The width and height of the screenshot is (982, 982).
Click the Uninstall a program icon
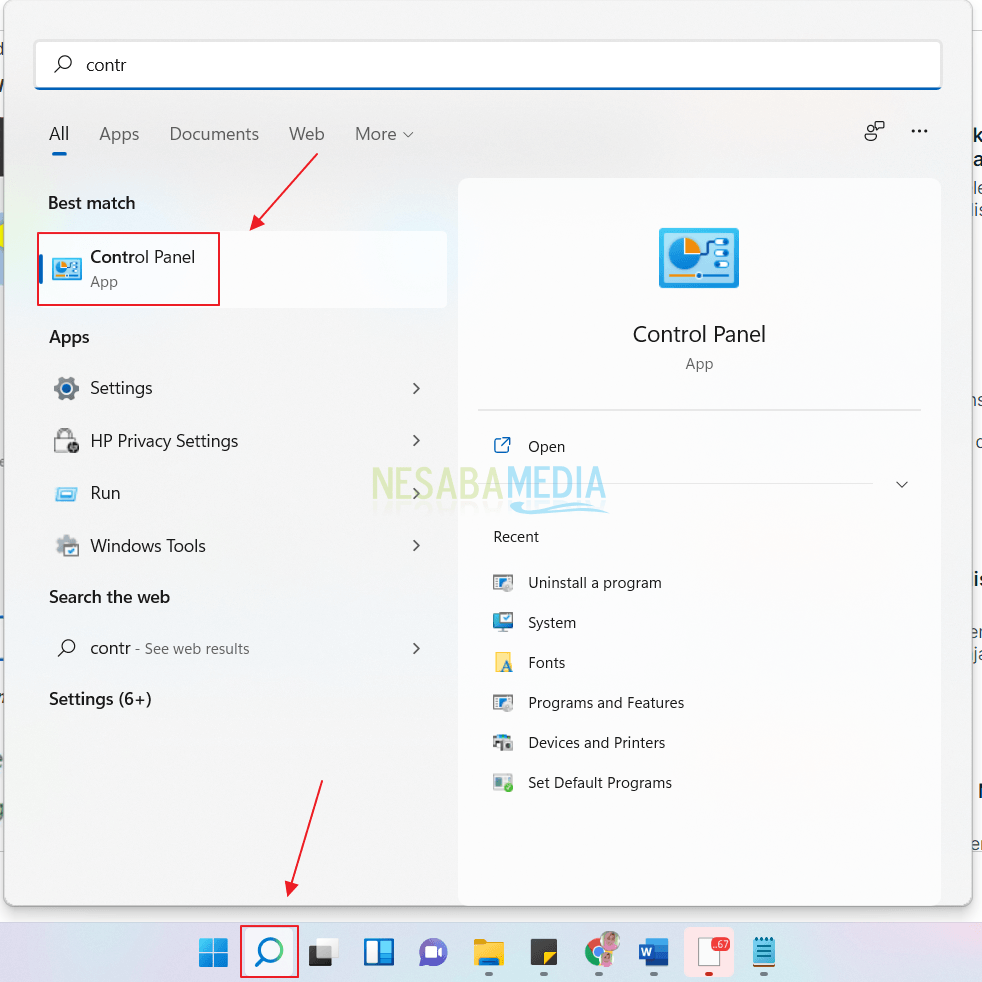pos(503,583)
